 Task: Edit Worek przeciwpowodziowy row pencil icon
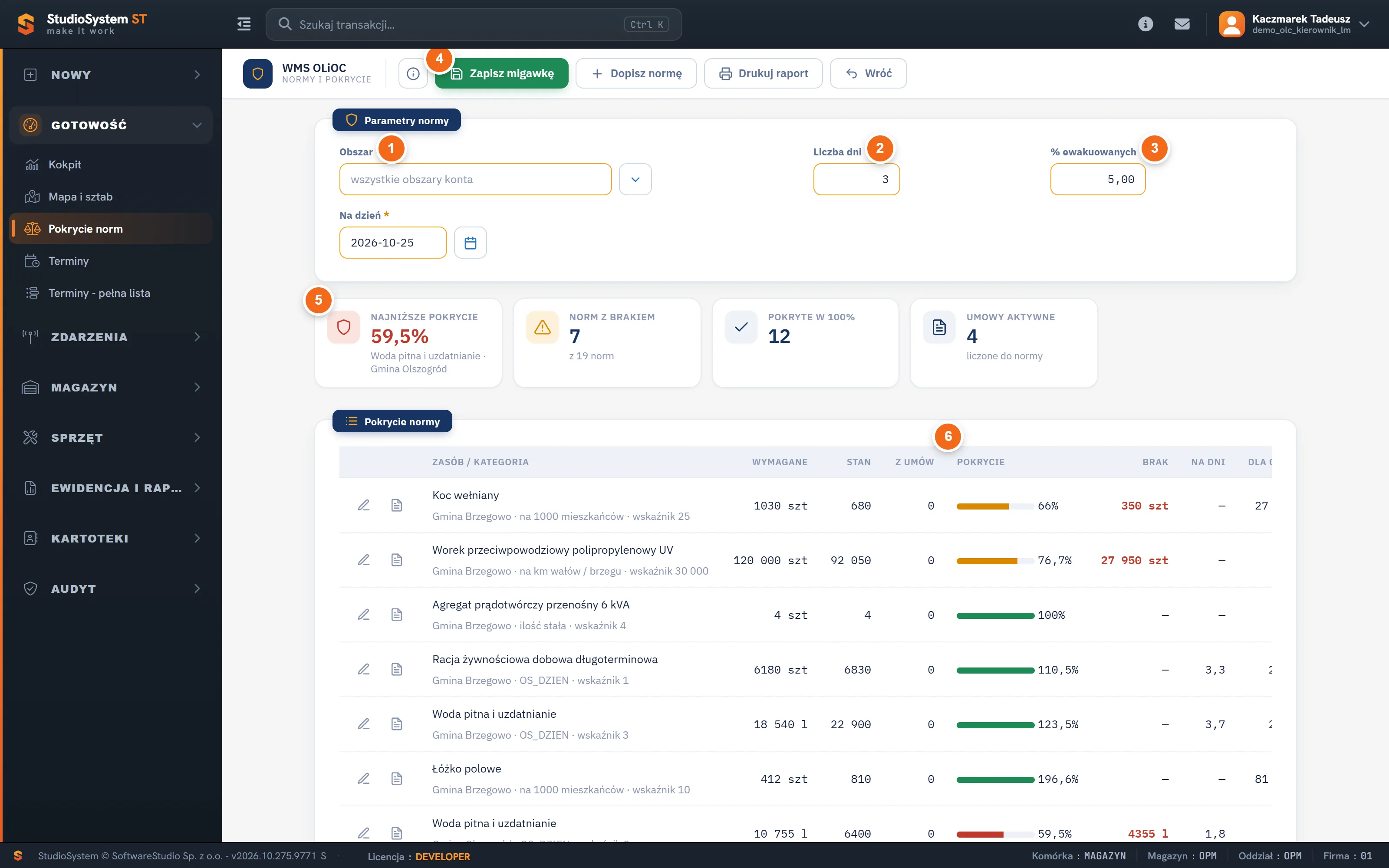coord(364,560)
